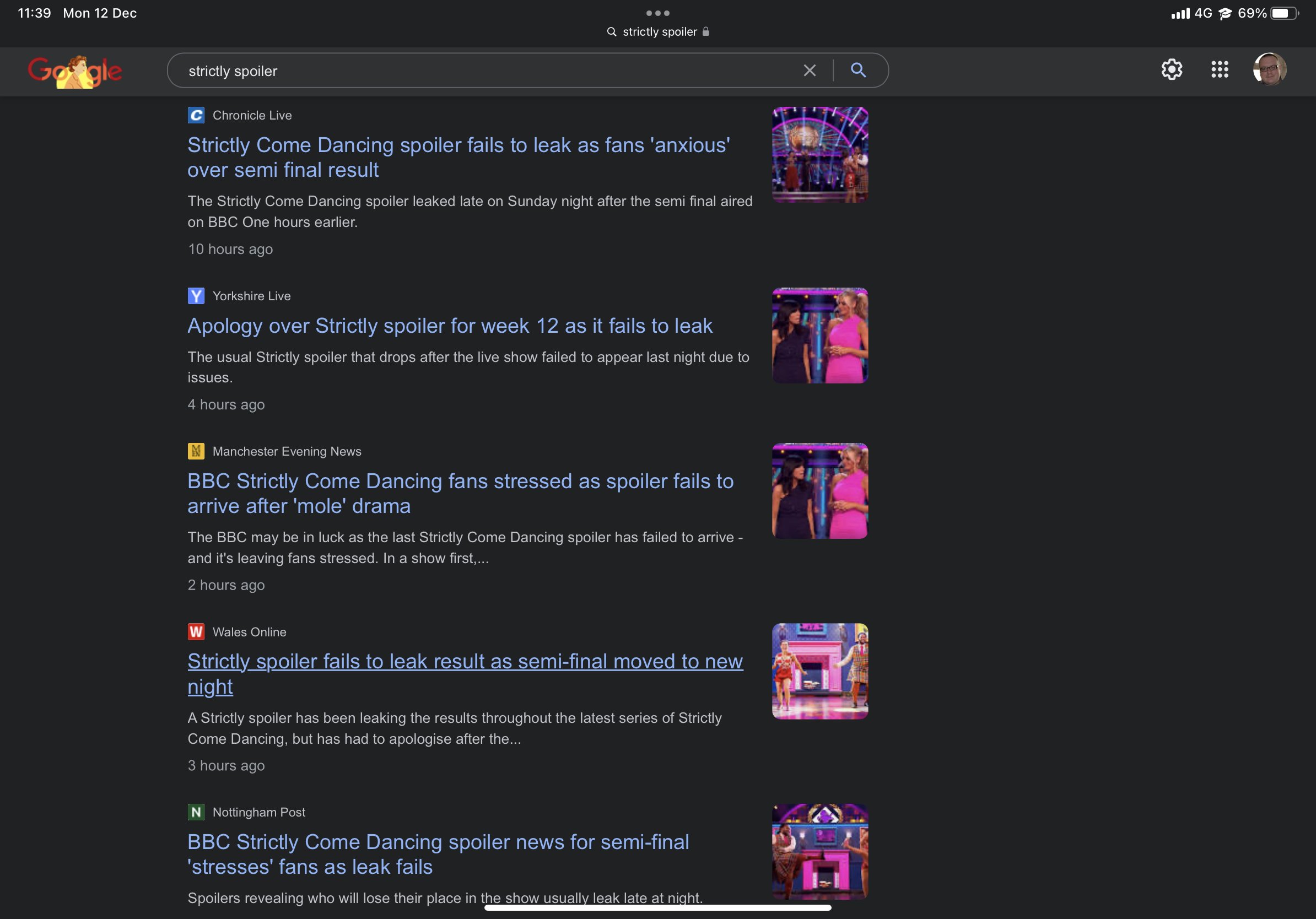Click the Manchester Evening News source name
Screen dimensions: 1316x919
coord(287,451)
